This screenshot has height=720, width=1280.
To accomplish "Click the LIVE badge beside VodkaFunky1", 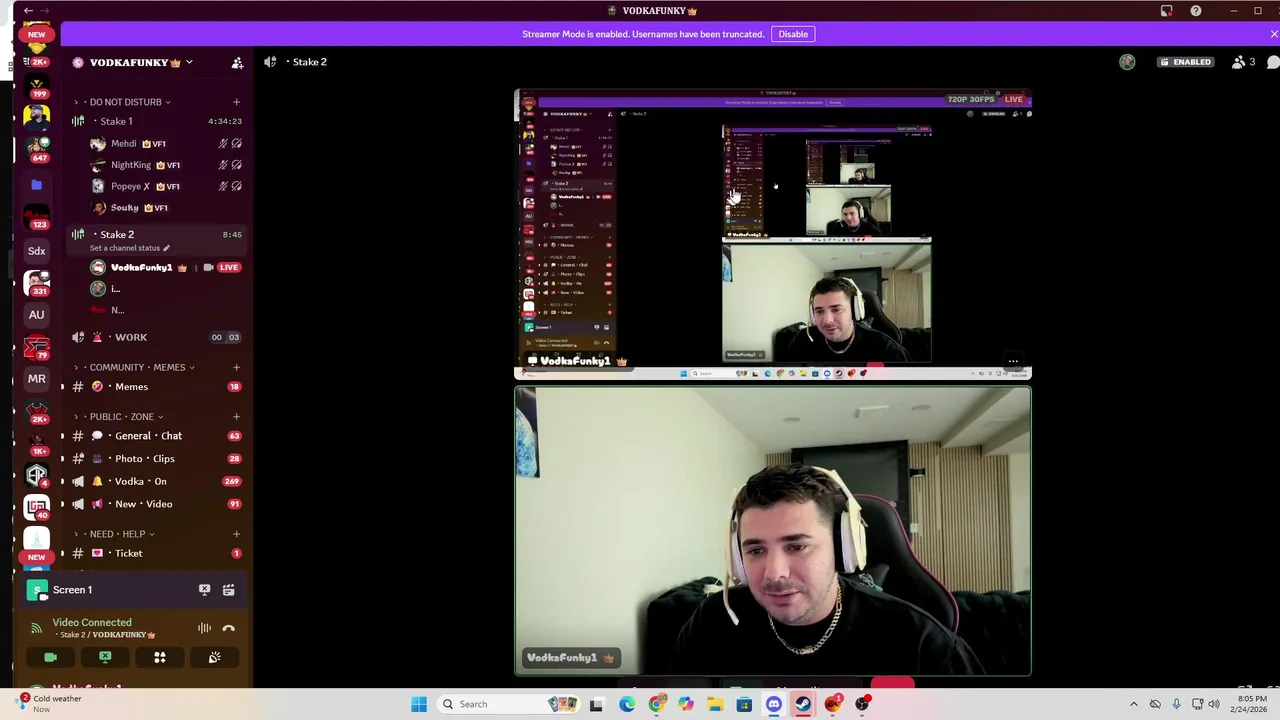I will pyautogui.click(x=229, y=267).
